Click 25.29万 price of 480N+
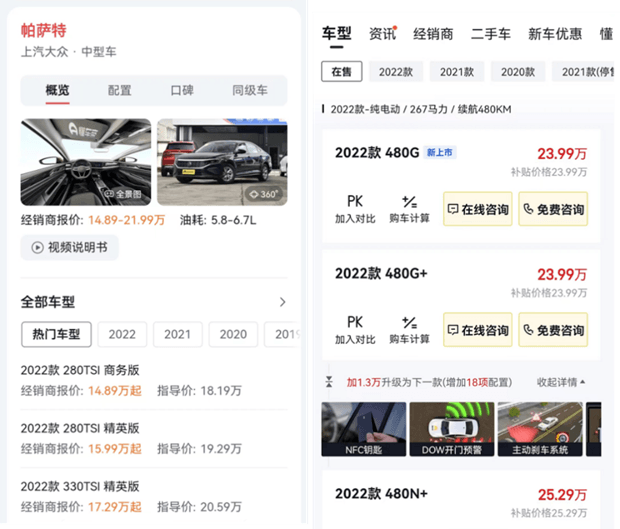Viewport: 620px width, 529px height. tap(562, 495)
